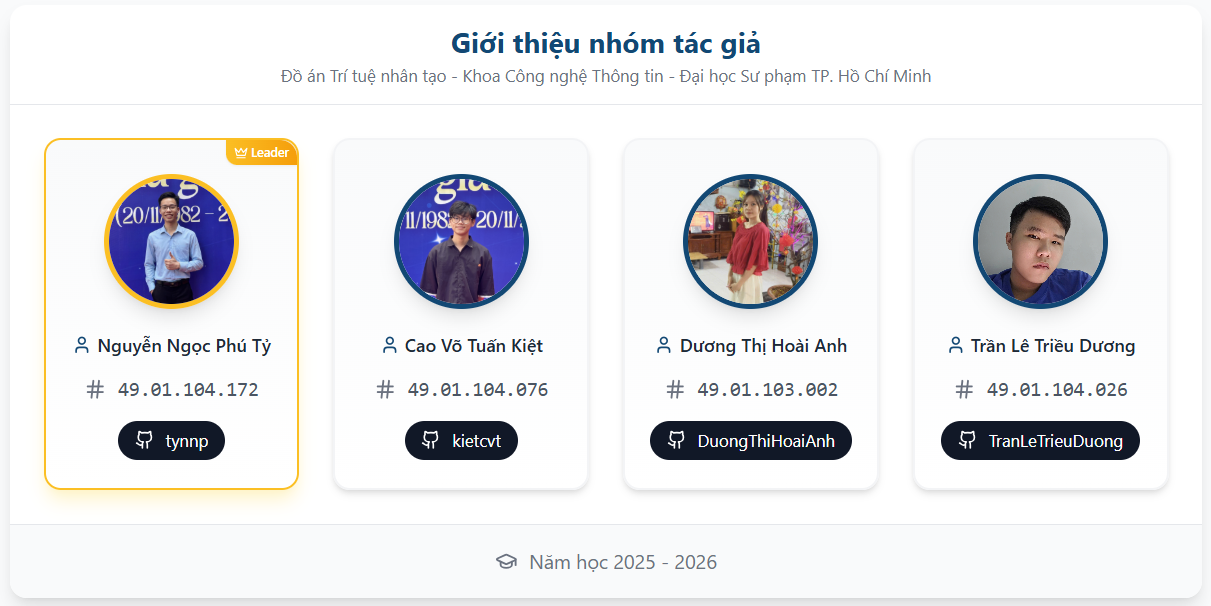Click hash icon next to 49.01.103.002
Image resolution: width=1211 pixels, height=606 pixels.
(675, 390)
